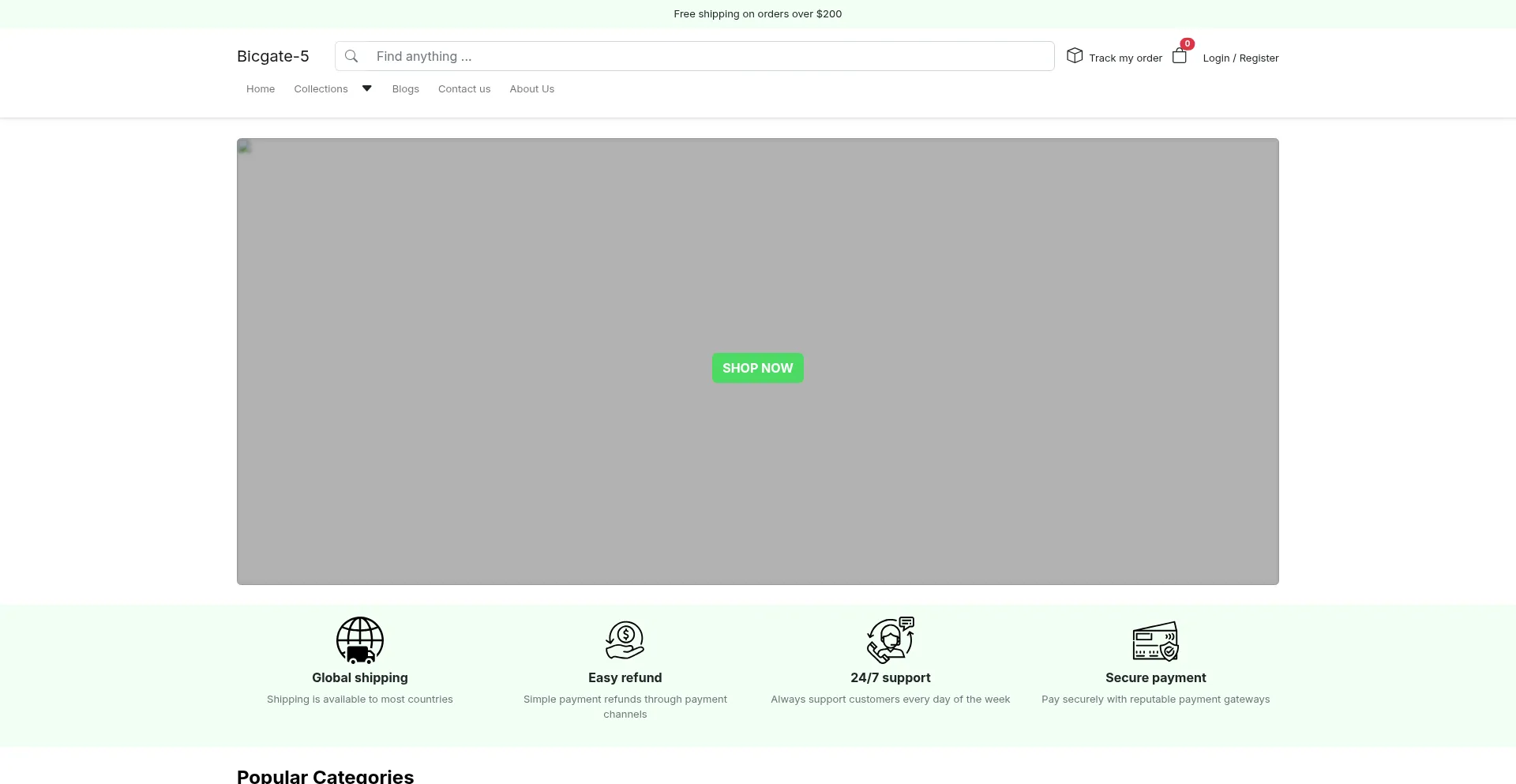Click the Secure payment card icon
The width and height of the screenshot is (1516, 784).
[1155, 640]
